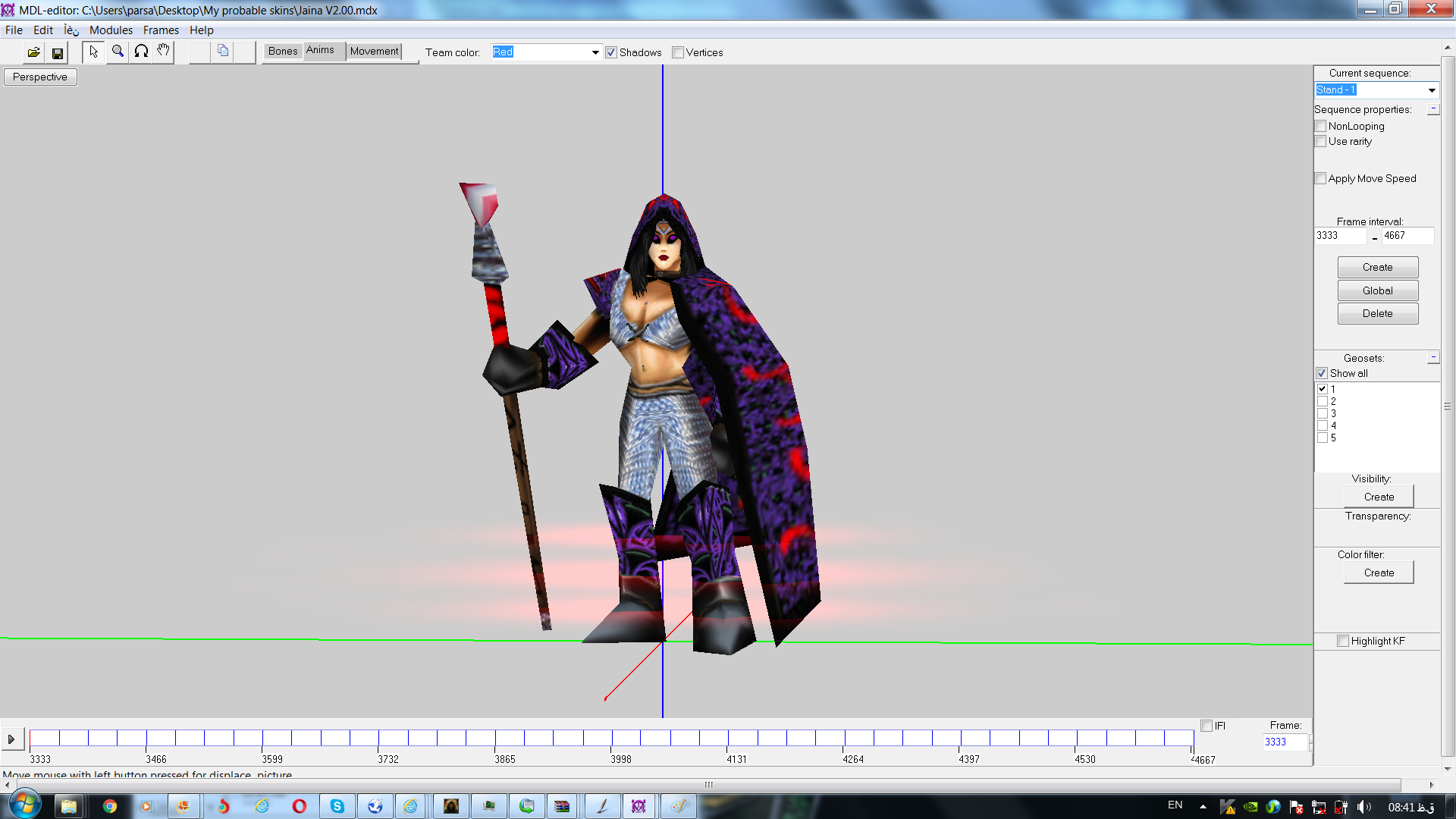This screenshot has height=819, width=1456.
Task: Open Skype from the taskbar
Action: tap(337, 806)
